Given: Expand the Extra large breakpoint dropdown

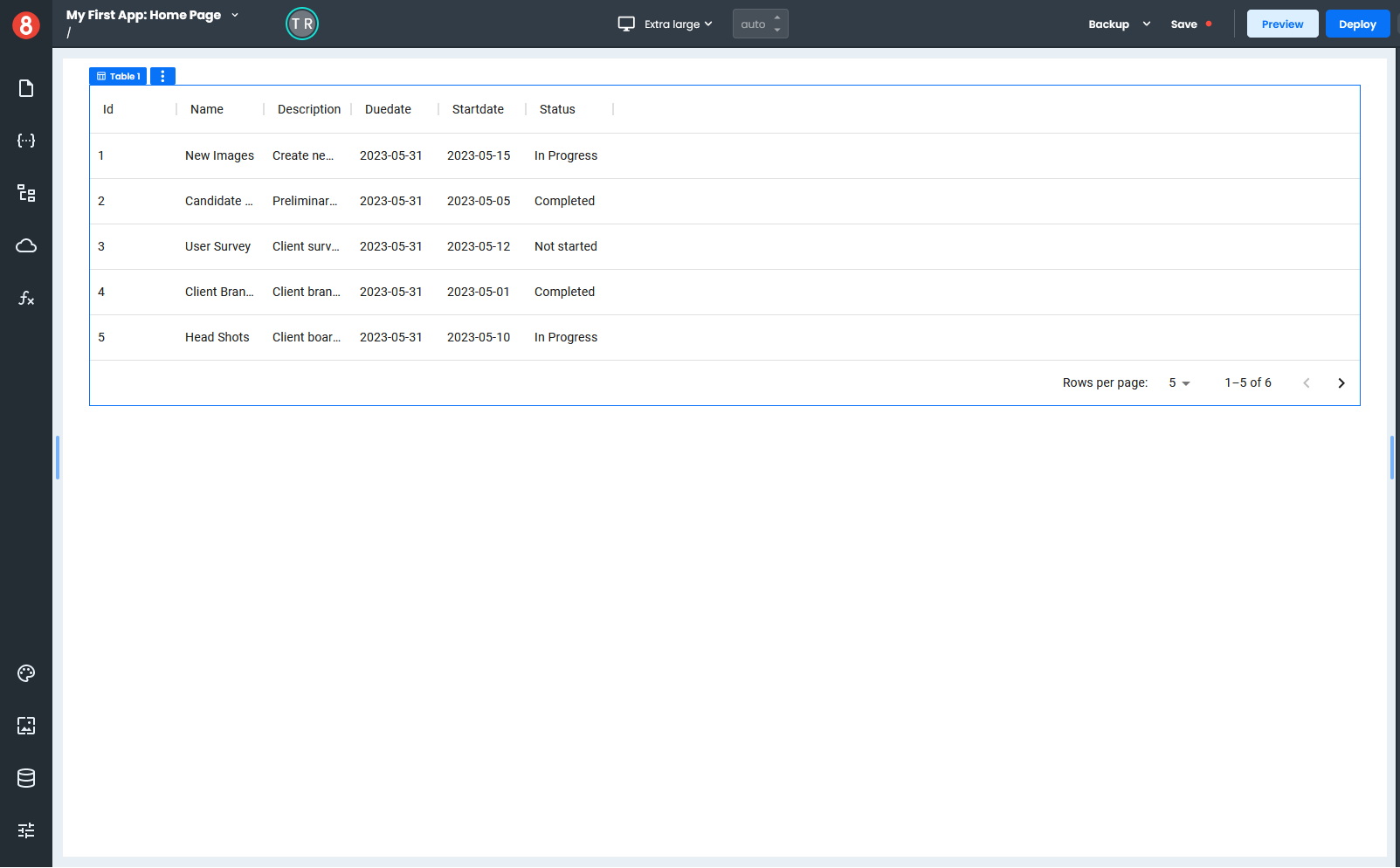Looking at the screenshot, I should (x=666, y=24).
